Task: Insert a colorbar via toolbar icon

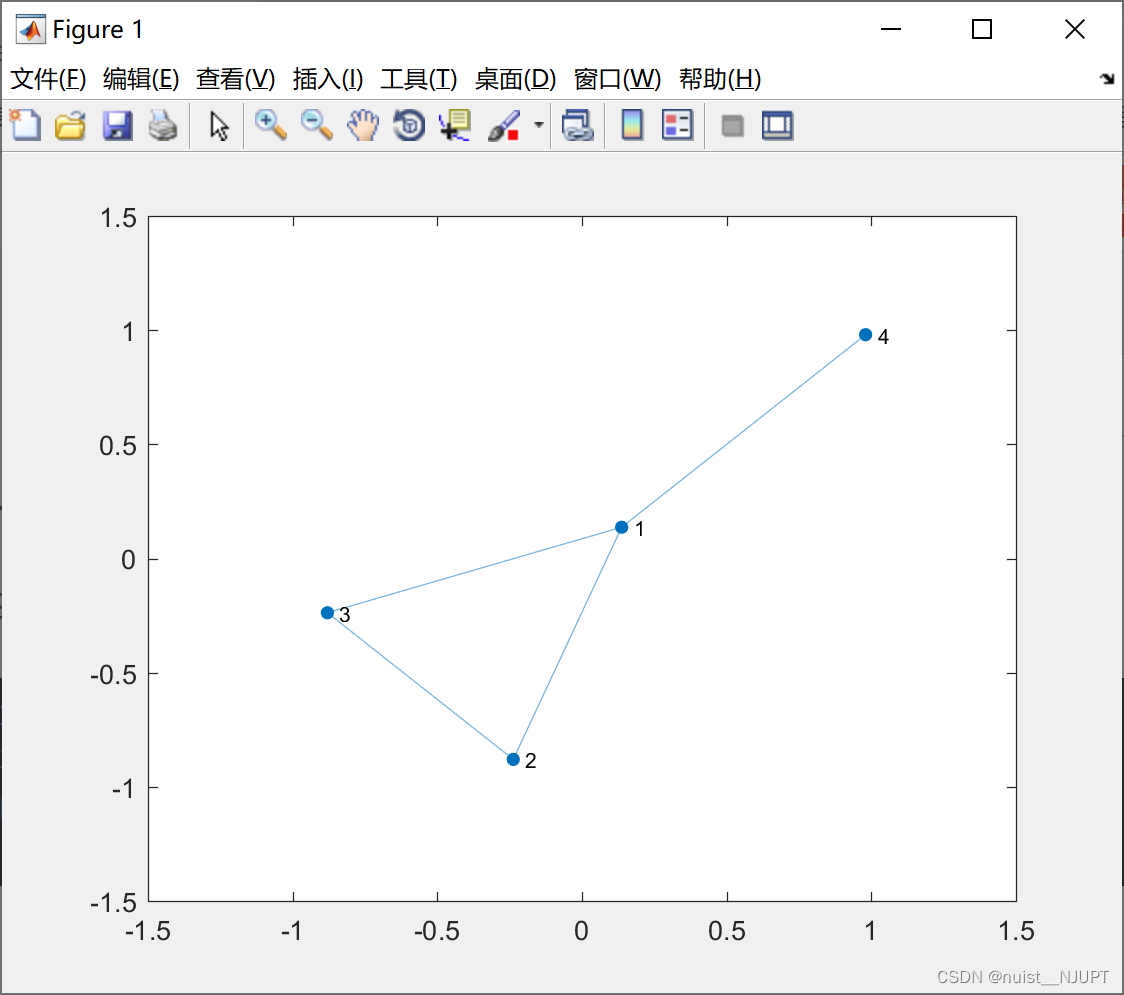Action: click(632, 125)
